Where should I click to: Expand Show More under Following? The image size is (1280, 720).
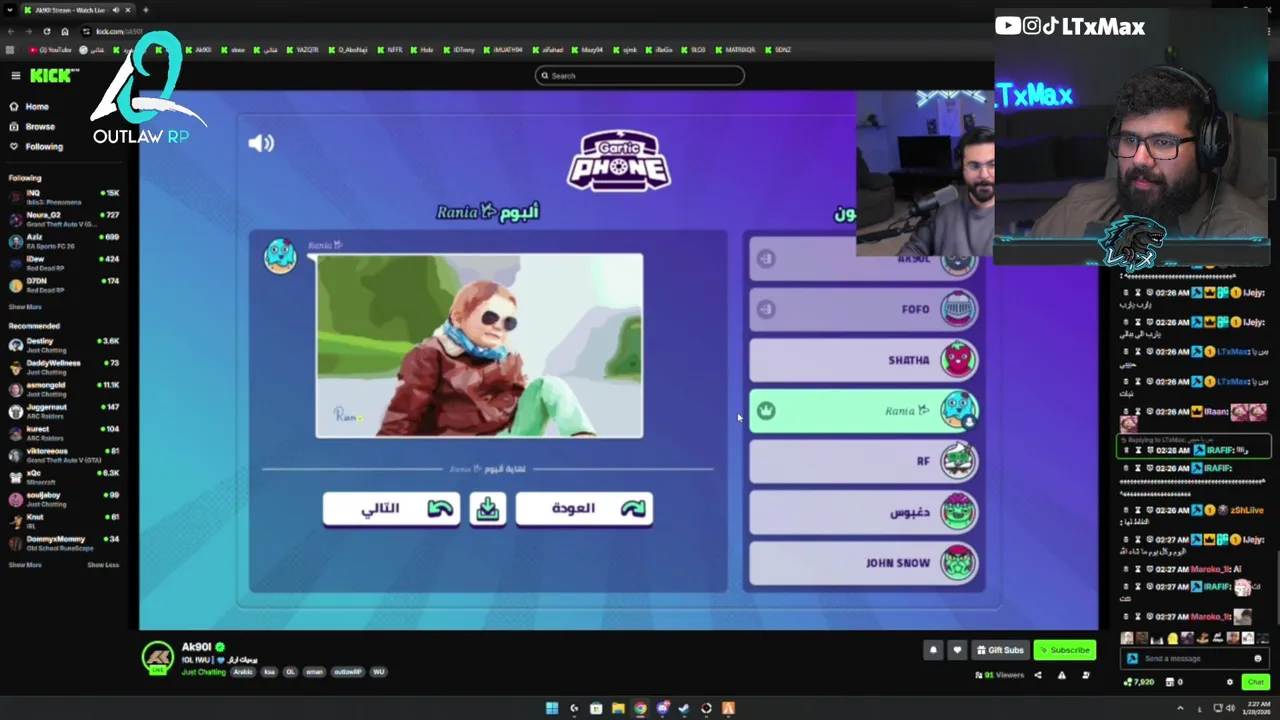coord(25,307)
